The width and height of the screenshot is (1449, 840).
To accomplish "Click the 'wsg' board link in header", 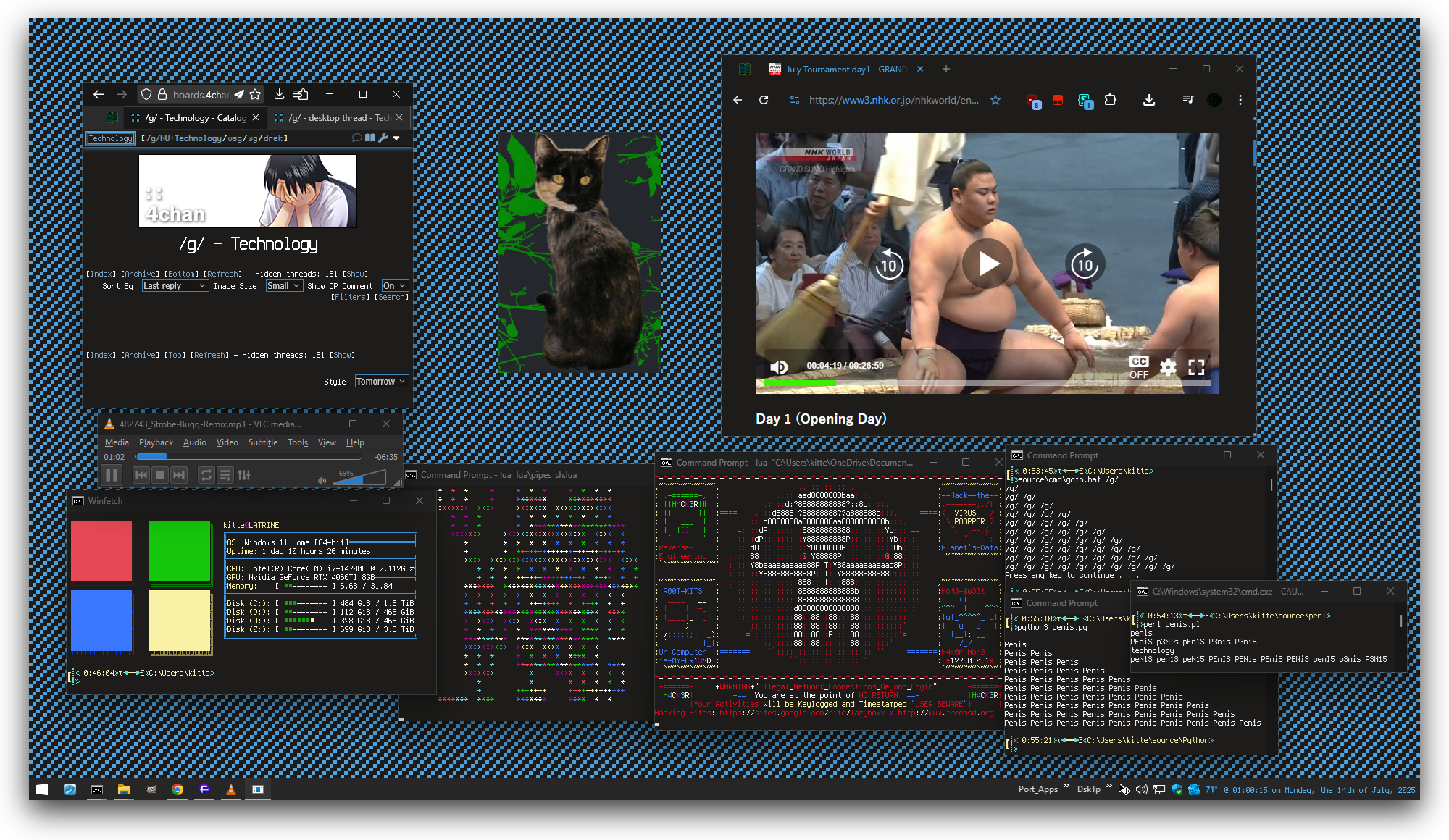I will click(235, 138).
